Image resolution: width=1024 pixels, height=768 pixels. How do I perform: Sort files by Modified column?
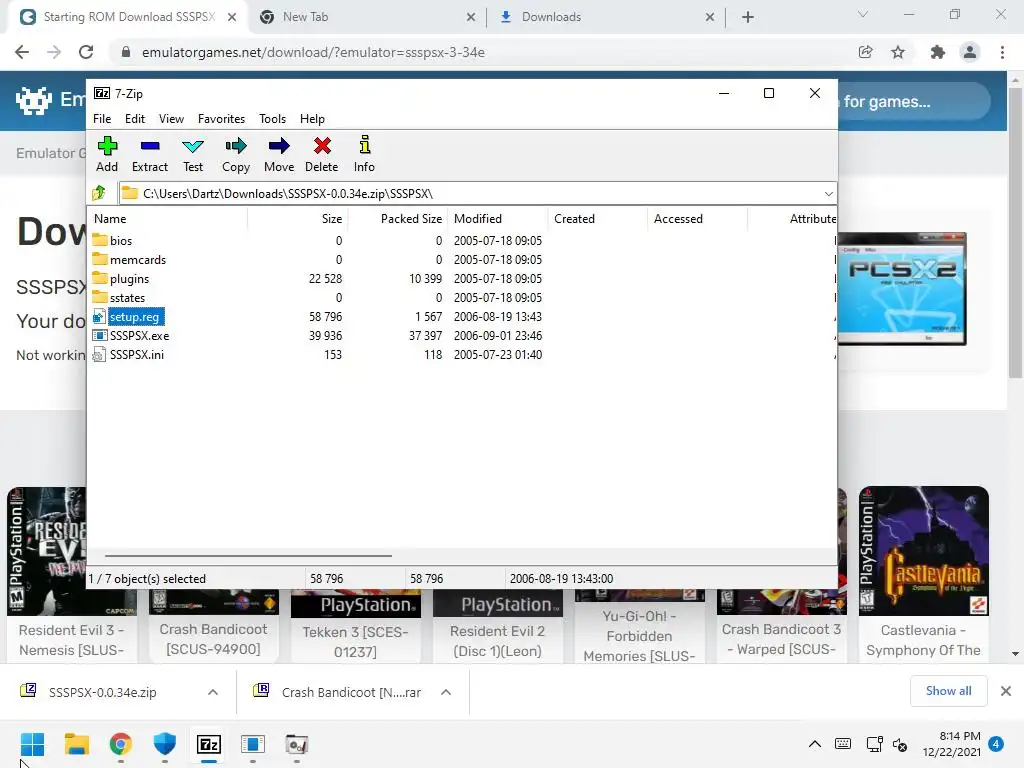coord(498,219)
